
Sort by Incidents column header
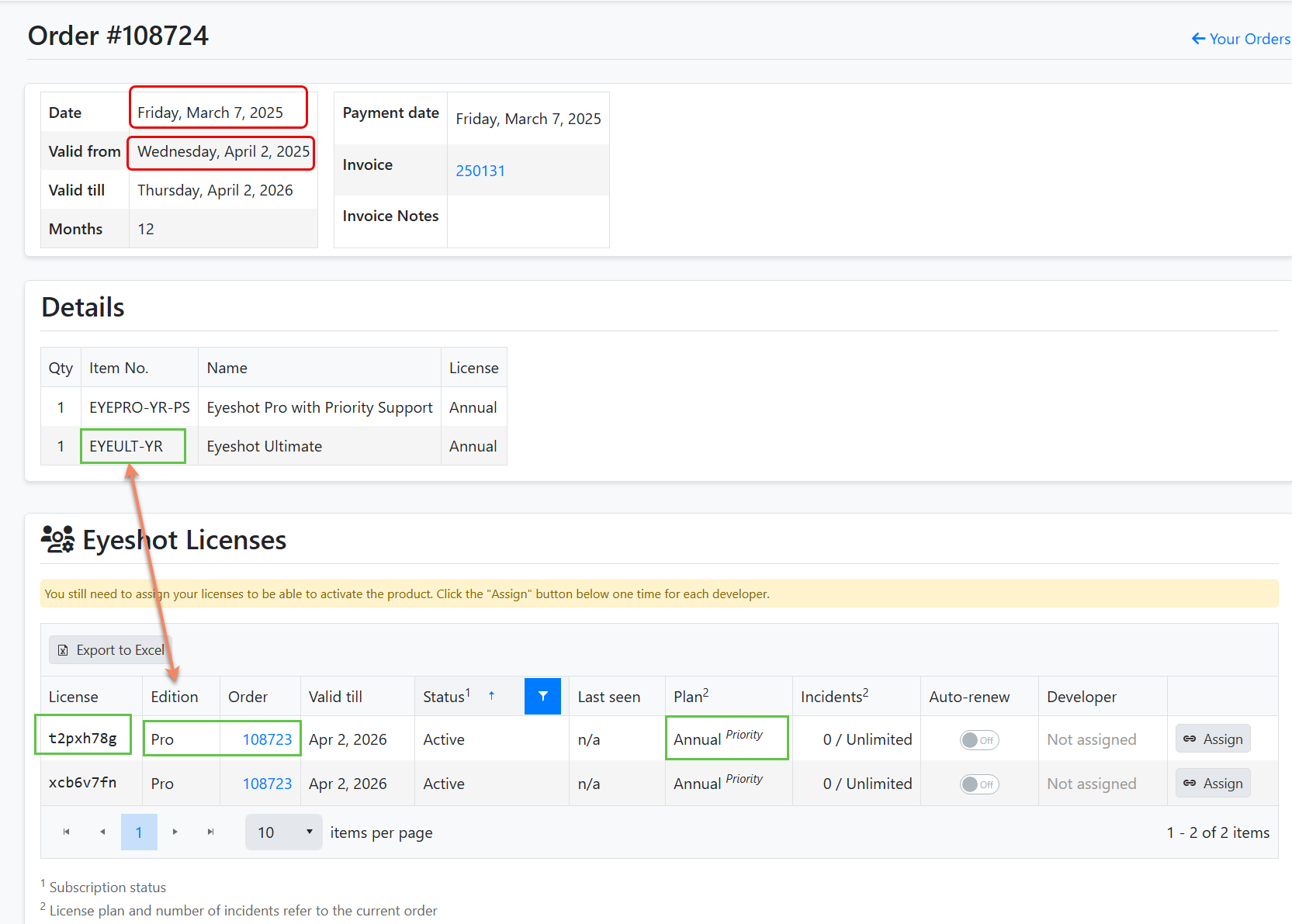click(x=834, y=697)
